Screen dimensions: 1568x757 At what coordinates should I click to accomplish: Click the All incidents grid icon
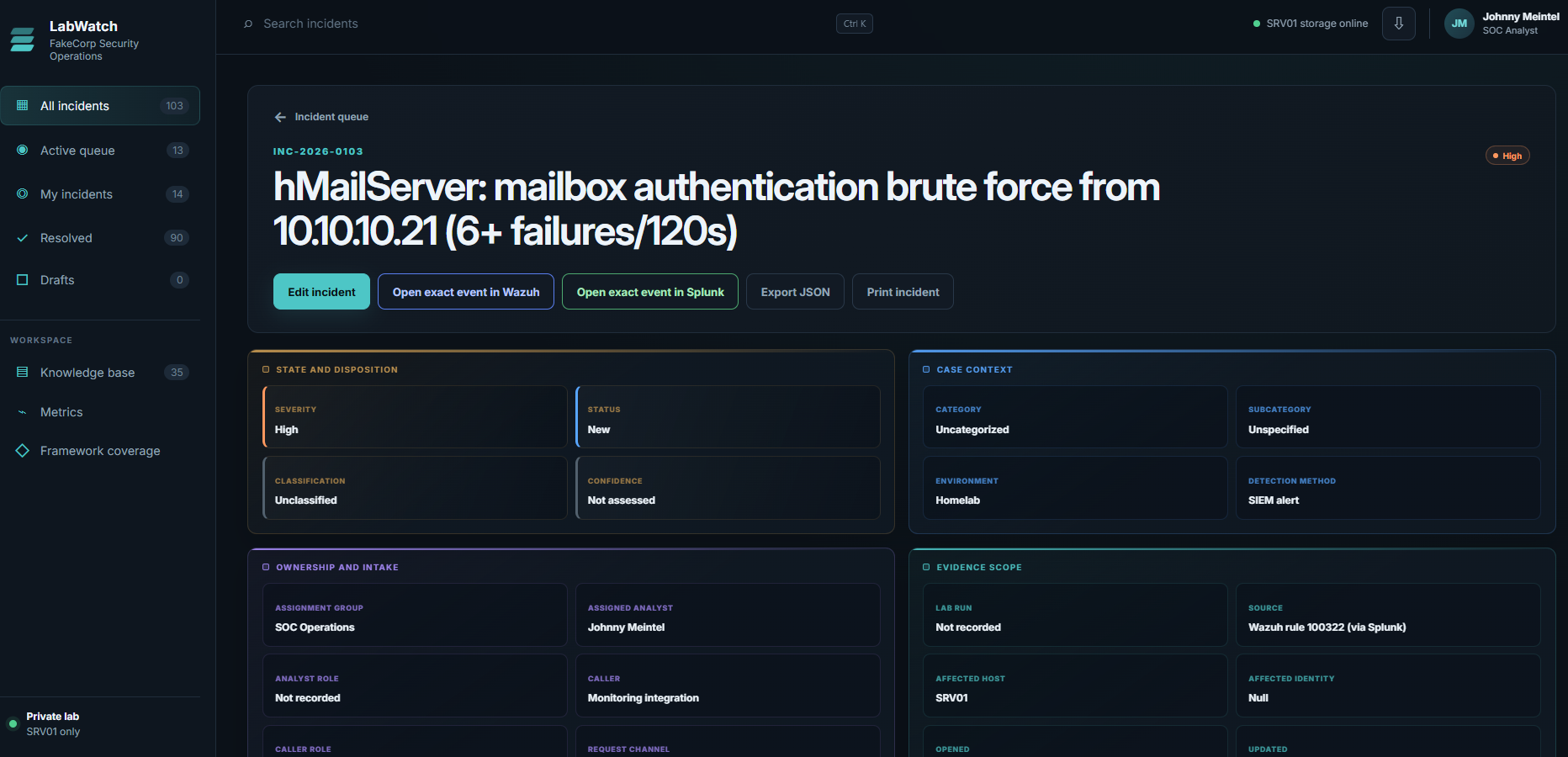23,106
